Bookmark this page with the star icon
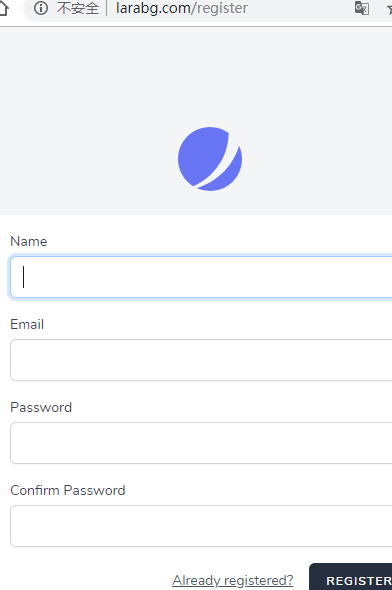 point(389,8)
